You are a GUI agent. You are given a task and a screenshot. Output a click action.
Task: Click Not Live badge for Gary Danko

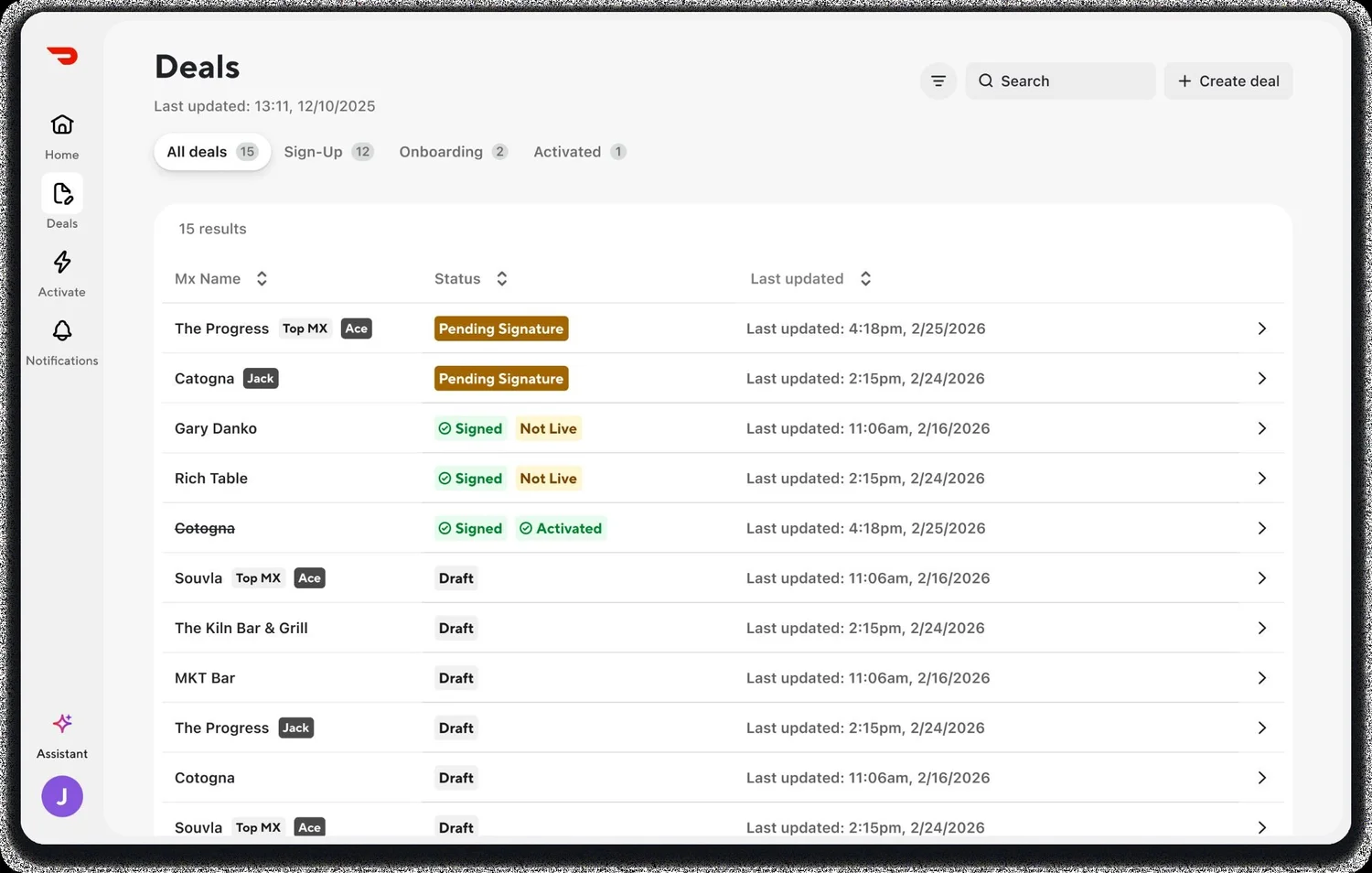(x=548, y=428)
